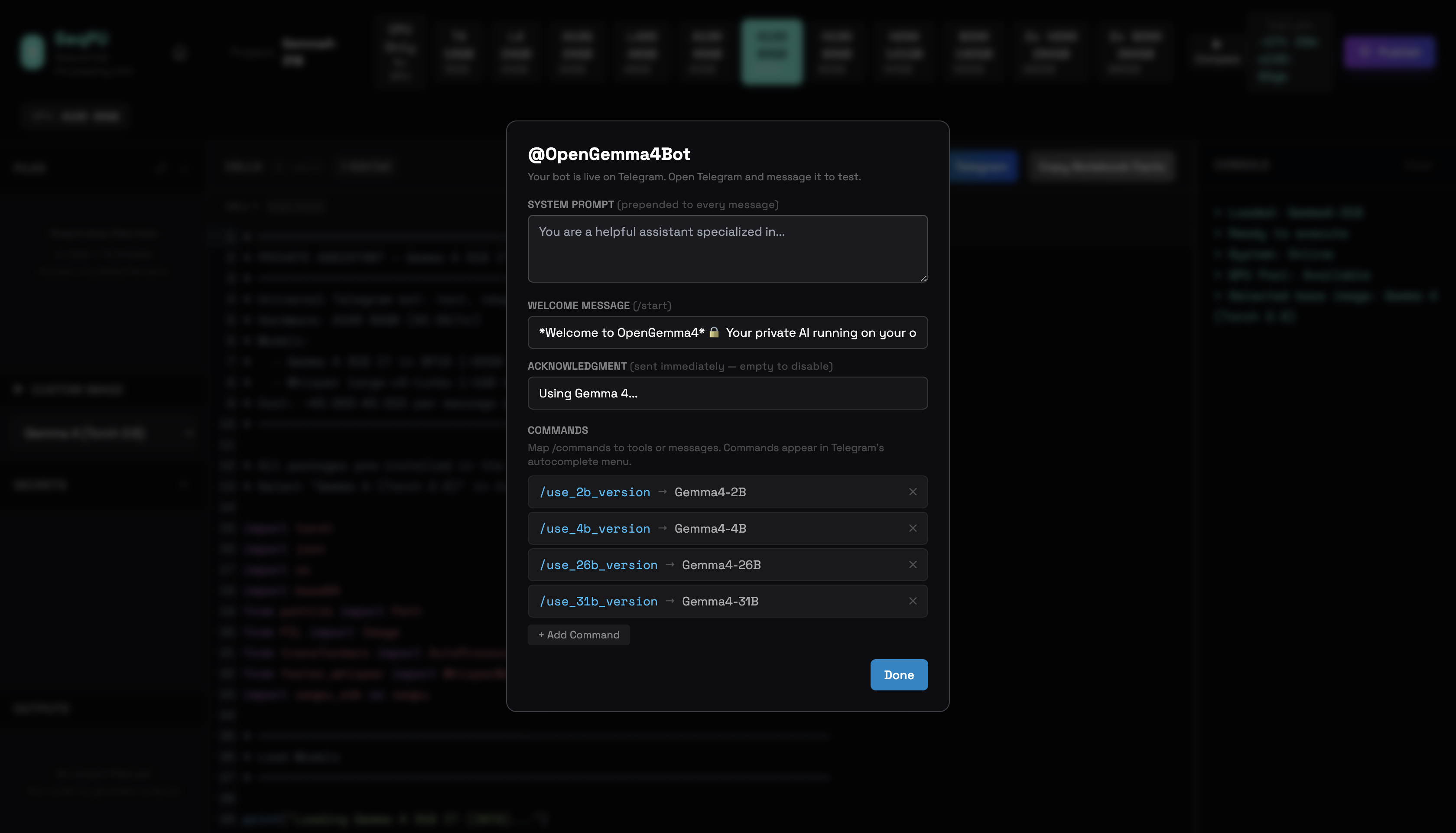Select the /use_4b_version command row
Viewport: 1456px width, 833px height.
[x=728, y=528]
